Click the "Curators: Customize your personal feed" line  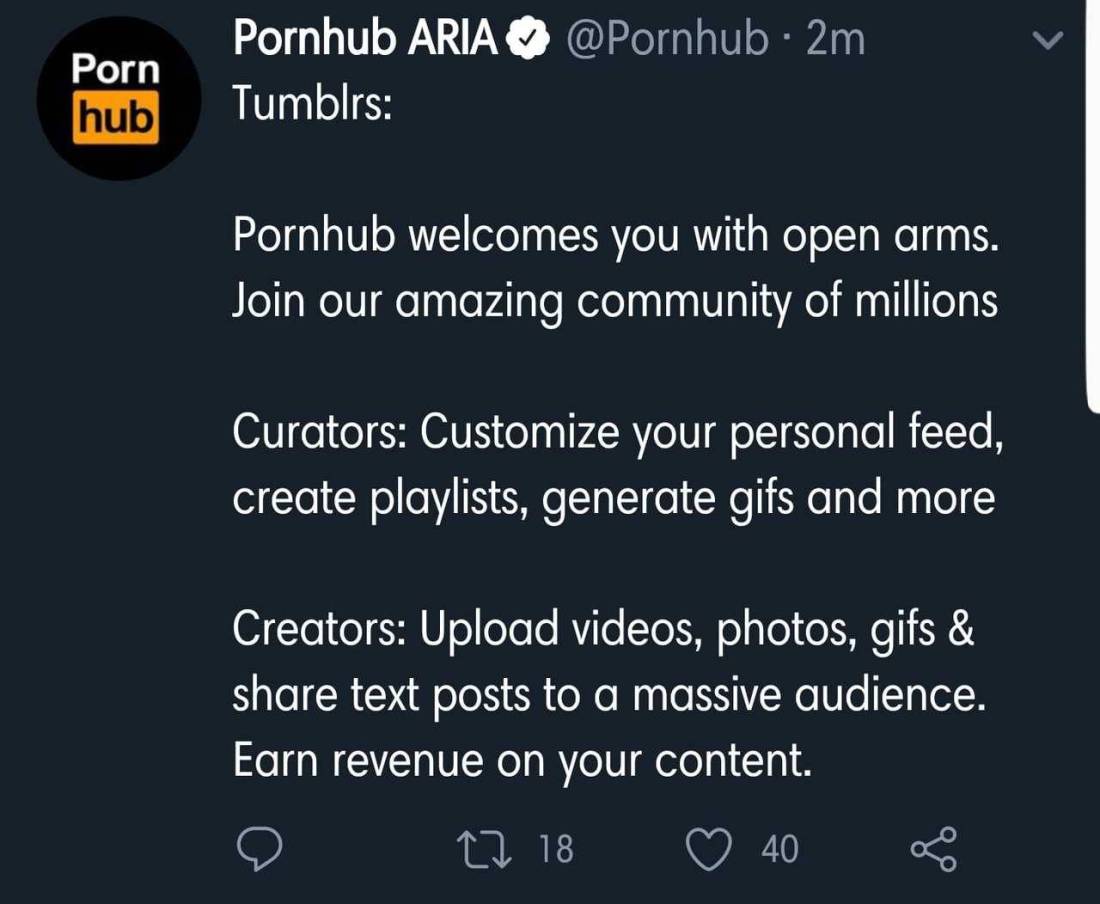[616, 432]
